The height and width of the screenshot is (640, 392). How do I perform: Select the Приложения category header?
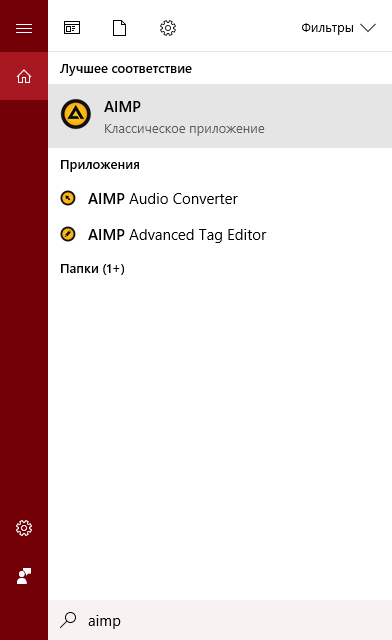100,165
